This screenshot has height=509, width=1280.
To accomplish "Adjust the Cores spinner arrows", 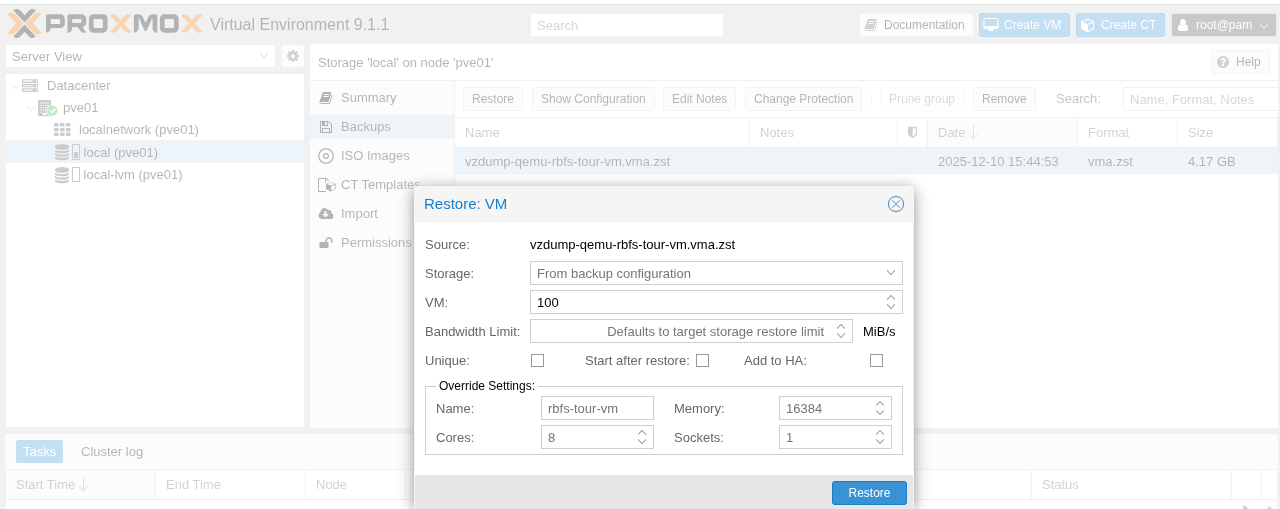I will pyautogui.click(x=642, y=437).
